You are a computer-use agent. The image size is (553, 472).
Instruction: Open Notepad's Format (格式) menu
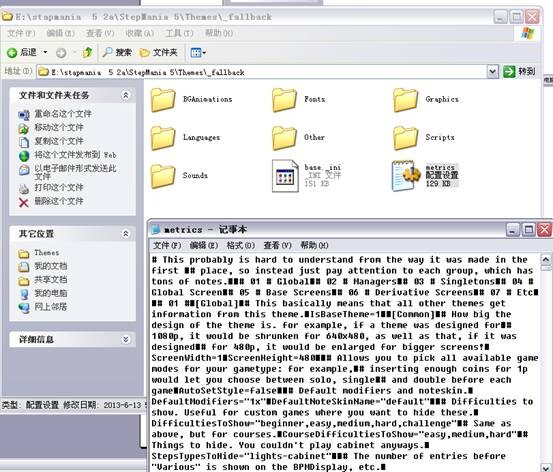pyautogui.click(x=241, y=246)
